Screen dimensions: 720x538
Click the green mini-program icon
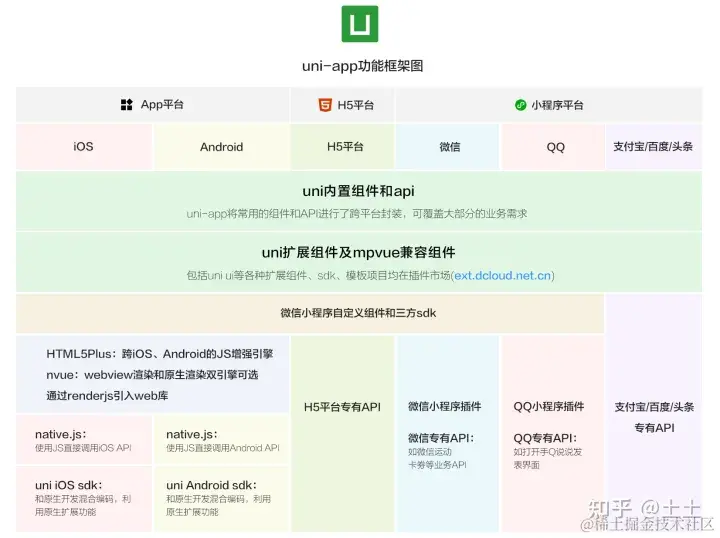pyautogui.click(x=520, y=105)
